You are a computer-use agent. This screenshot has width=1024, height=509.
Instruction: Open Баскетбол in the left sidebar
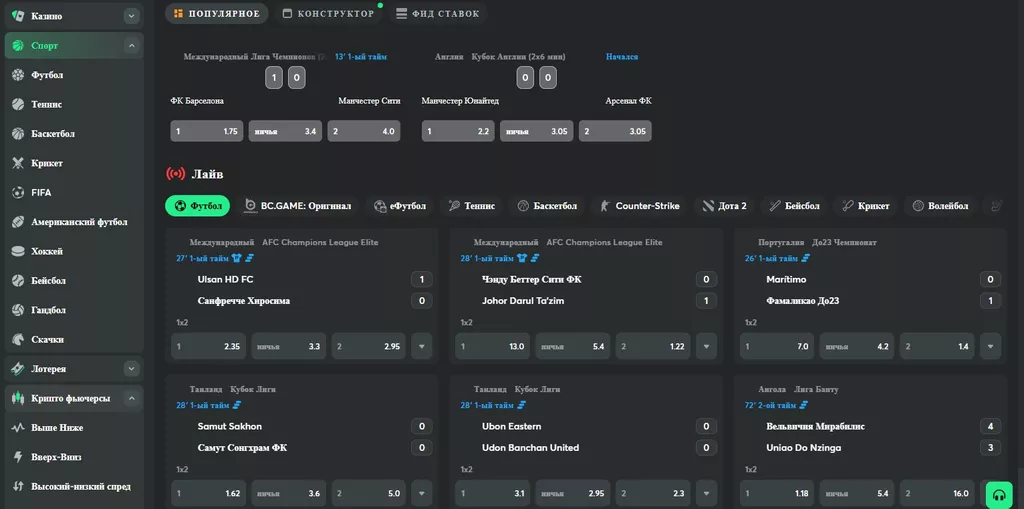click(x=52, y=133)
